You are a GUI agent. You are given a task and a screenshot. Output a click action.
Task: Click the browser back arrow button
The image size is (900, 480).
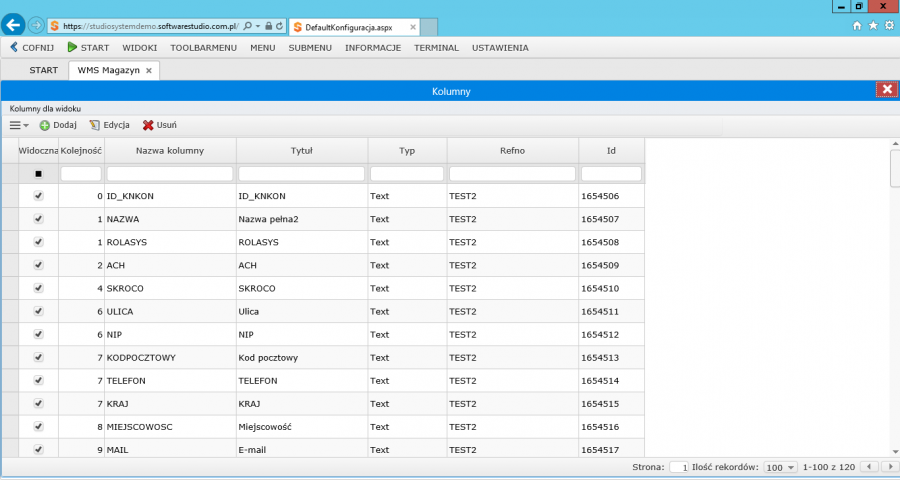point(13,25)
